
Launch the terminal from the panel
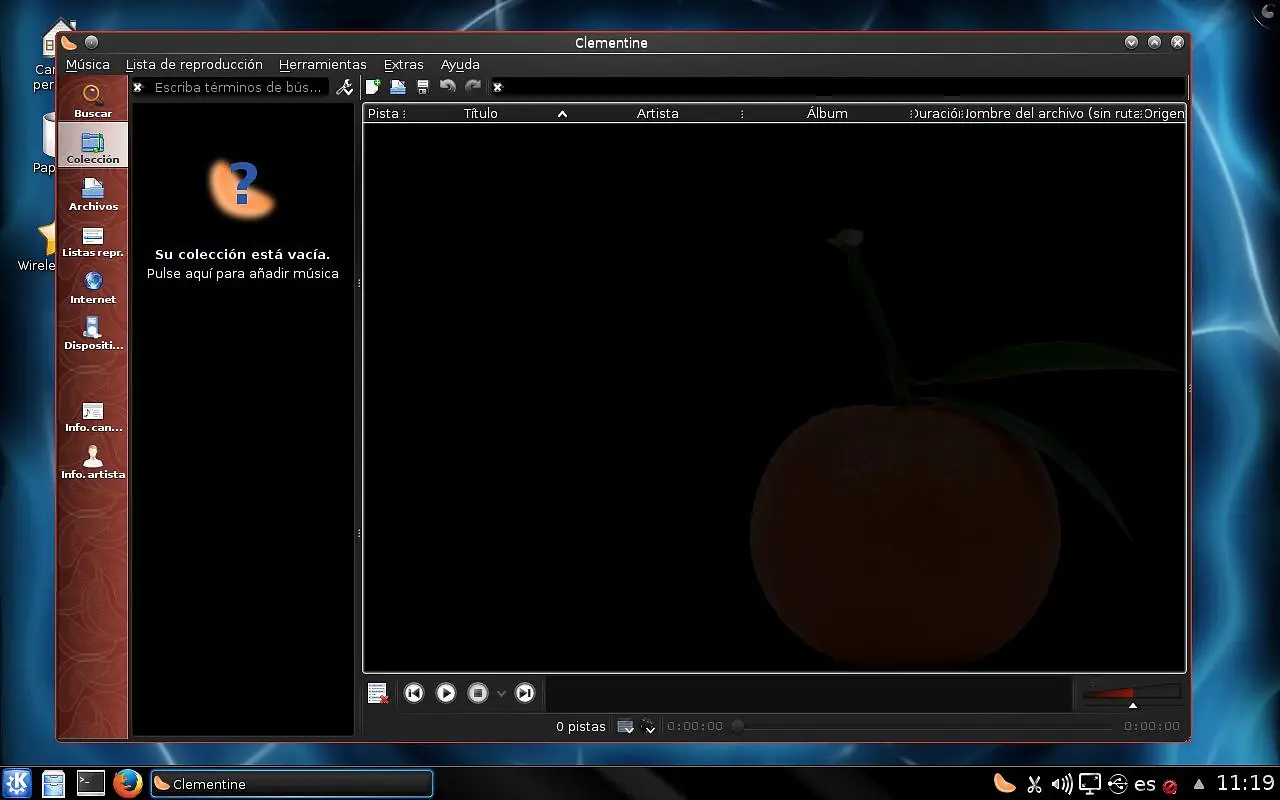[x=91, y=783]
